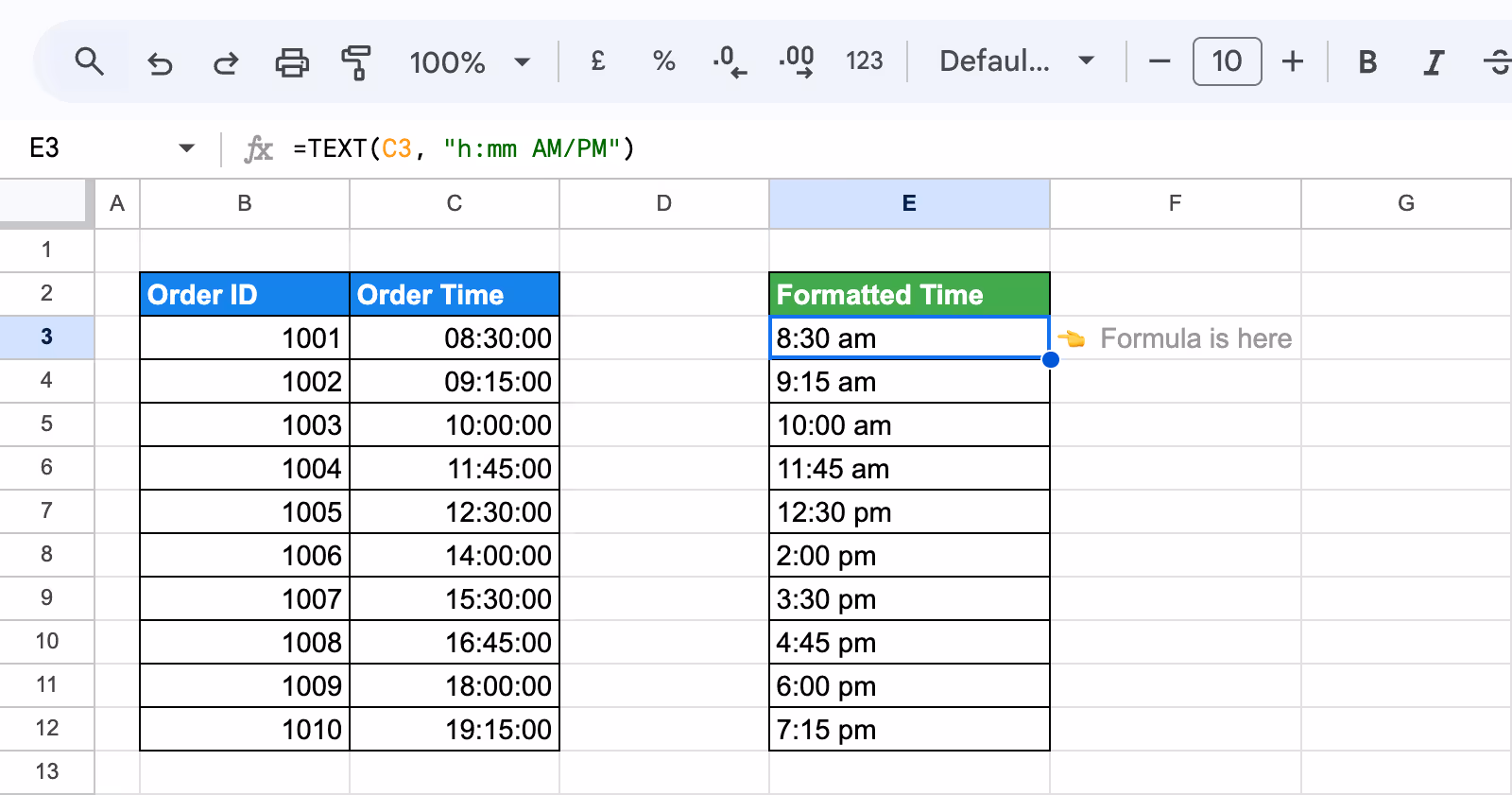Select column D header

pos(664,204)
